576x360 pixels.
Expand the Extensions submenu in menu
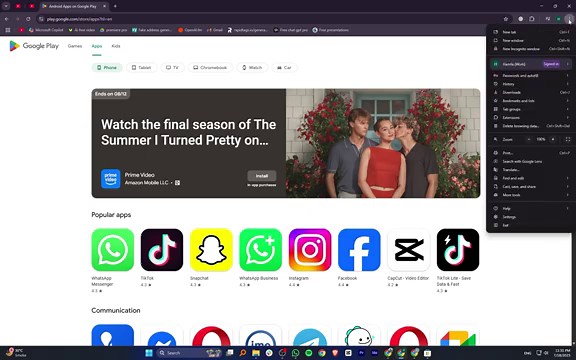[531, 118]
